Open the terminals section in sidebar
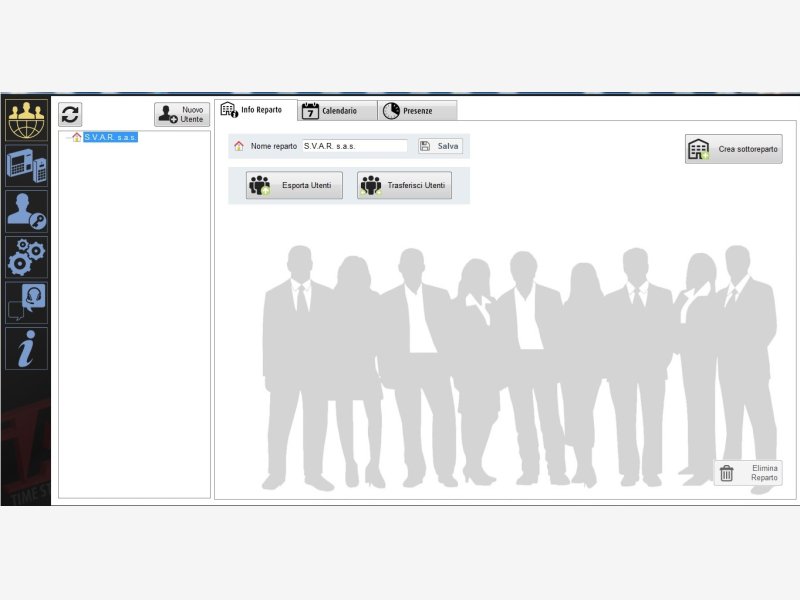Screen dimensions: 800x600 (x=26, y=163)
